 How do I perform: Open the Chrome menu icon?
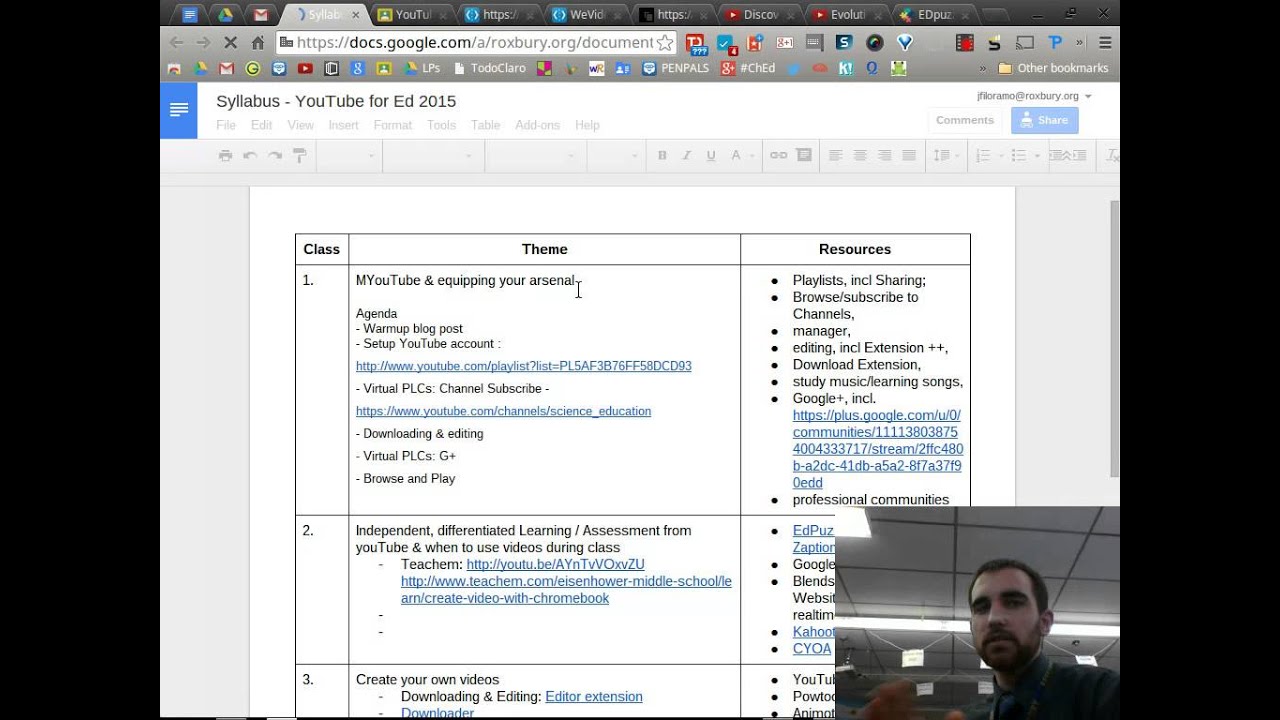coord(1105,43)
